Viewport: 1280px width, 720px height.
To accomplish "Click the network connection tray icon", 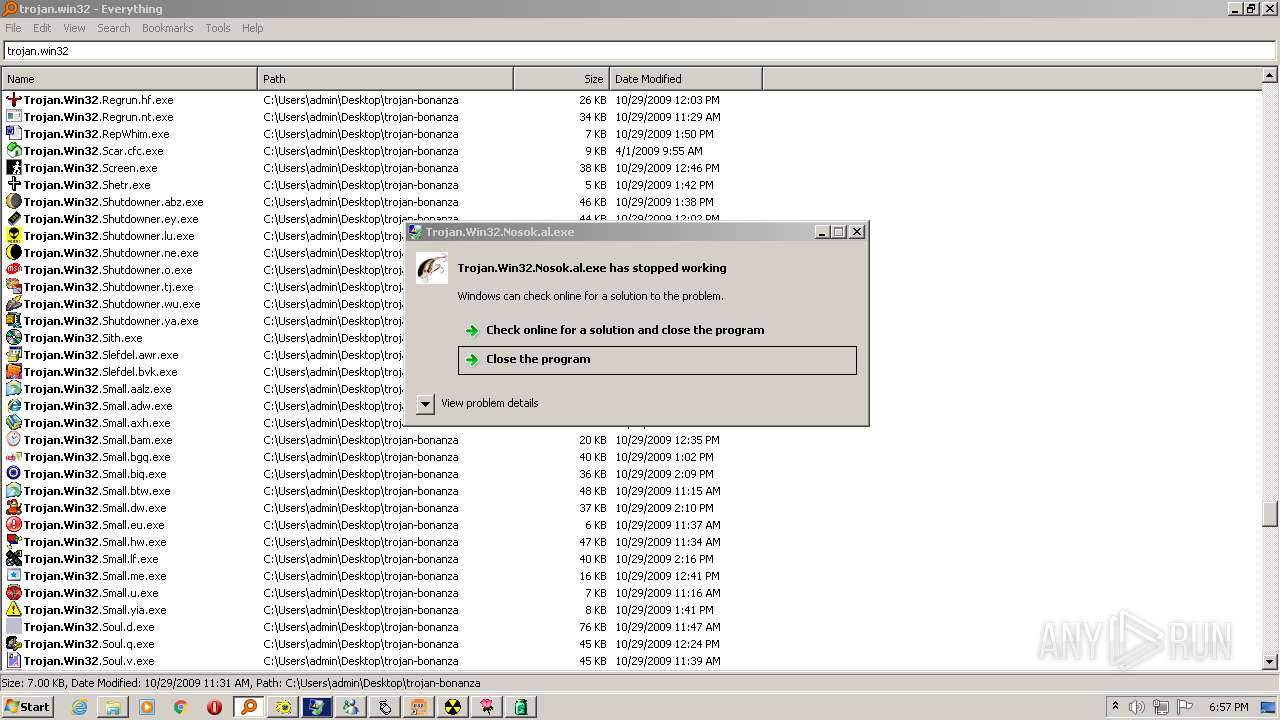I will tap(1160, 707).
